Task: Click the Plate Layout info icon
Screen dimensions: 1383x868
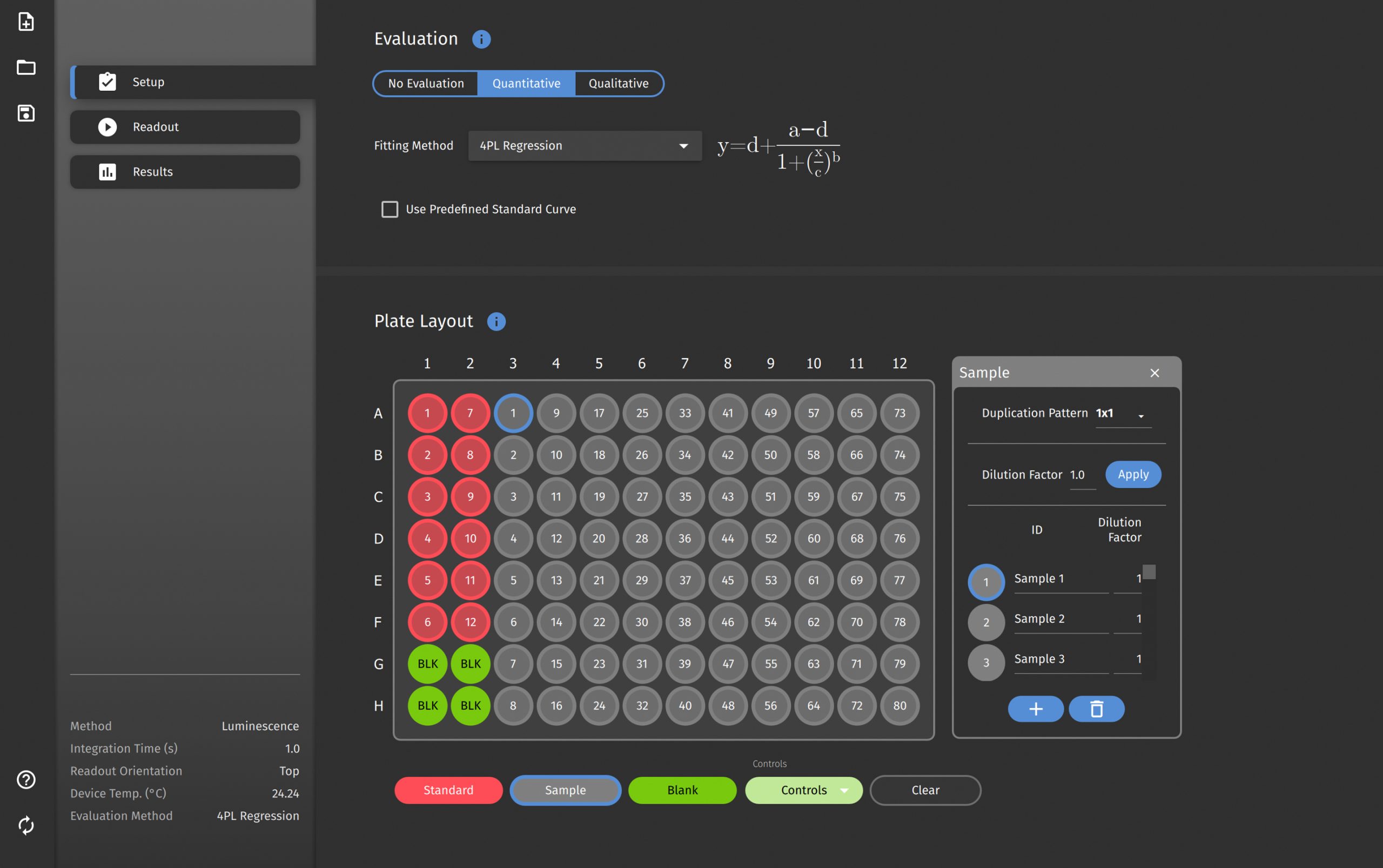Action: [x=496, y=321]
